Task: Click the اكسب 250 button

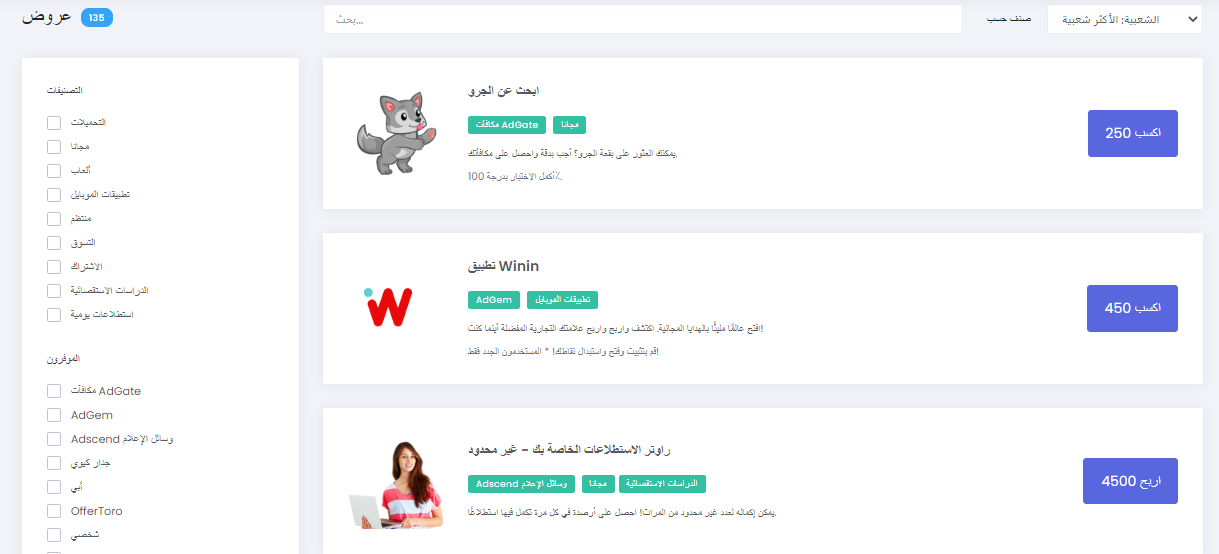Action: coord(1133,134)
